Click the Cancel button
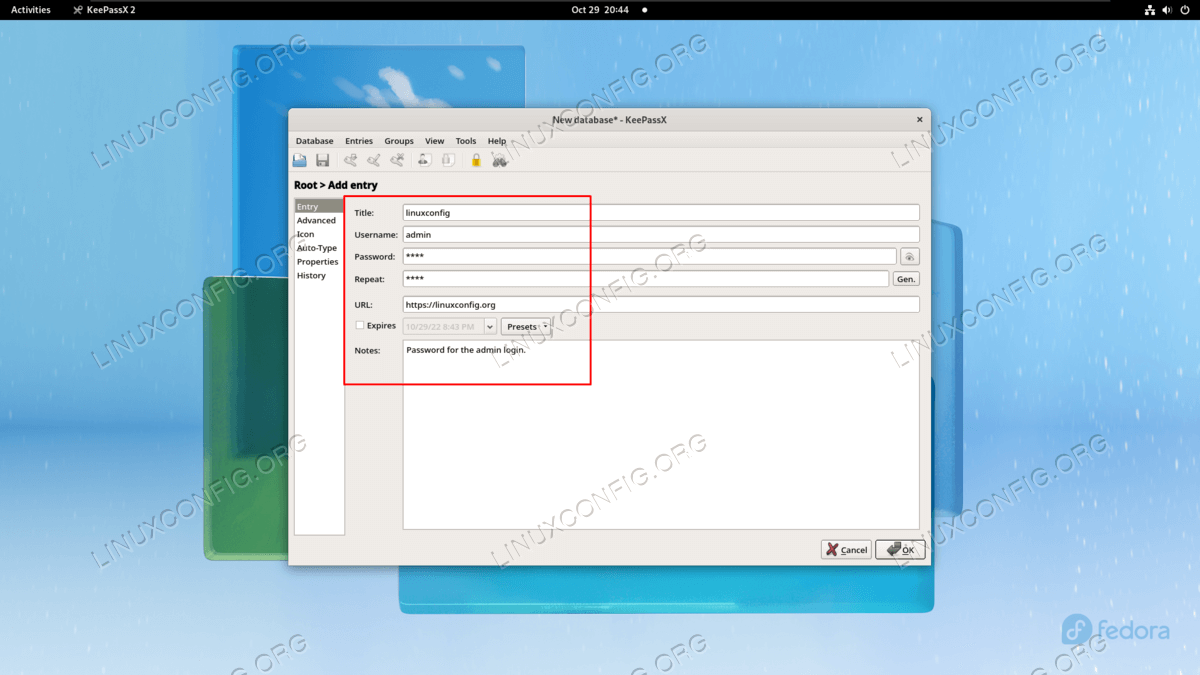This screenshot has width=1200, height=675. [x=846, y=550]
